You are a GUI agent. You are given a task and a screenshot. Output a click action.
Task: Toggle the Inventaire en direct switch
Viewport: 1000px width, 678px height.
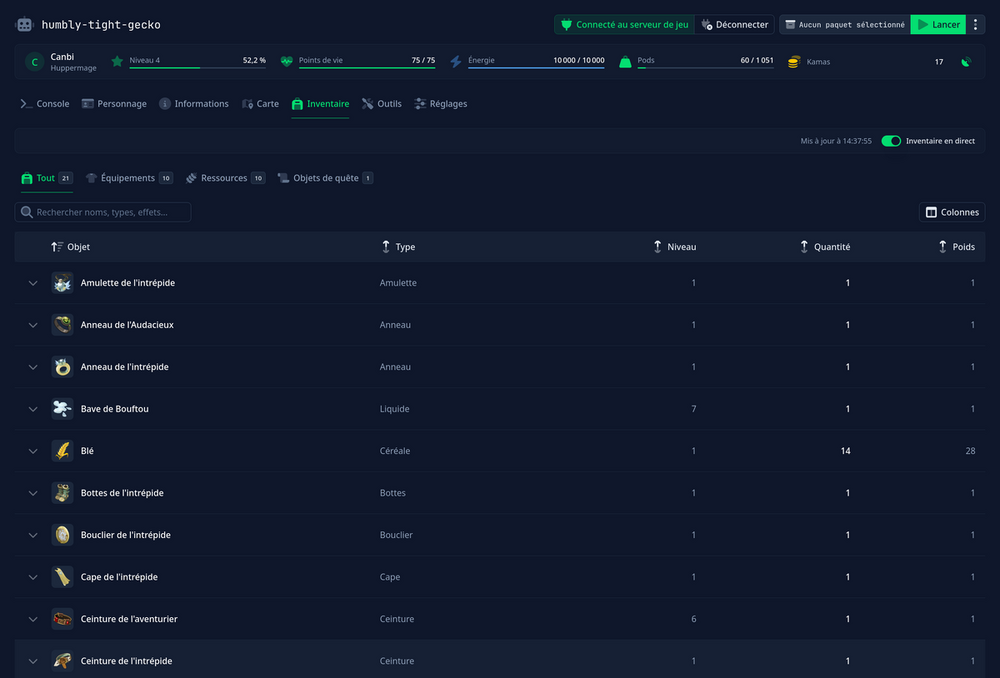[x=891, y=141]
